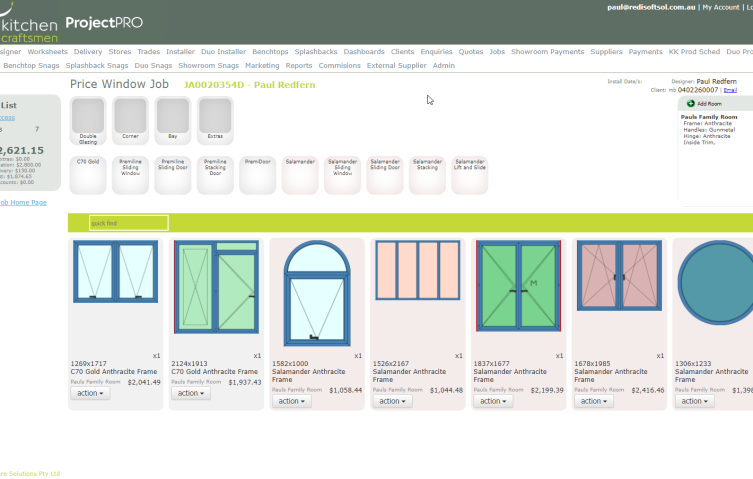Select the Corner window type tile
This screenshot has height=479, width=753.
click(x=130, y=121)
